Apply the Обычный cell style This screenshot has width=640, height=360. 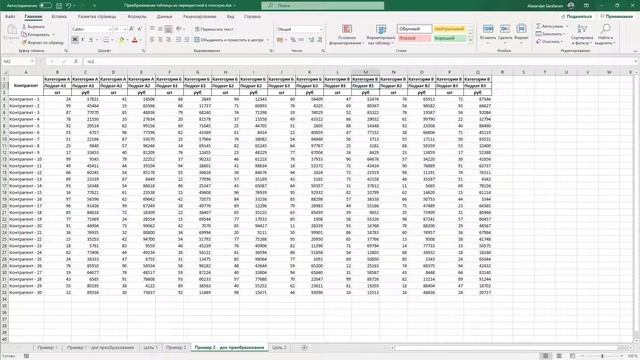pyautogui.click(x=414, y=29)
